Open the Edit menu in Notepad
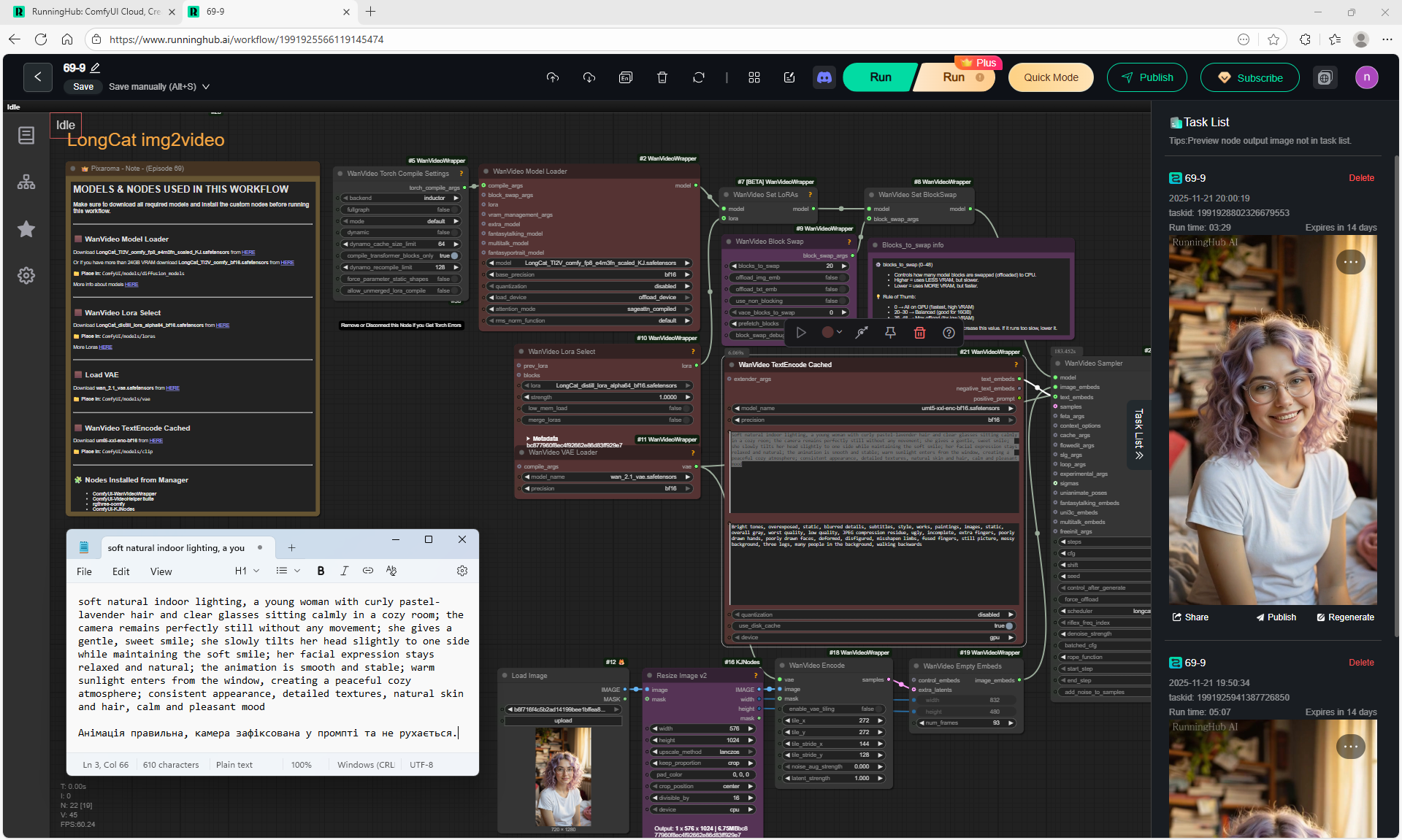The width and height of the screenshot is (1402, 840). coord(120,572)
